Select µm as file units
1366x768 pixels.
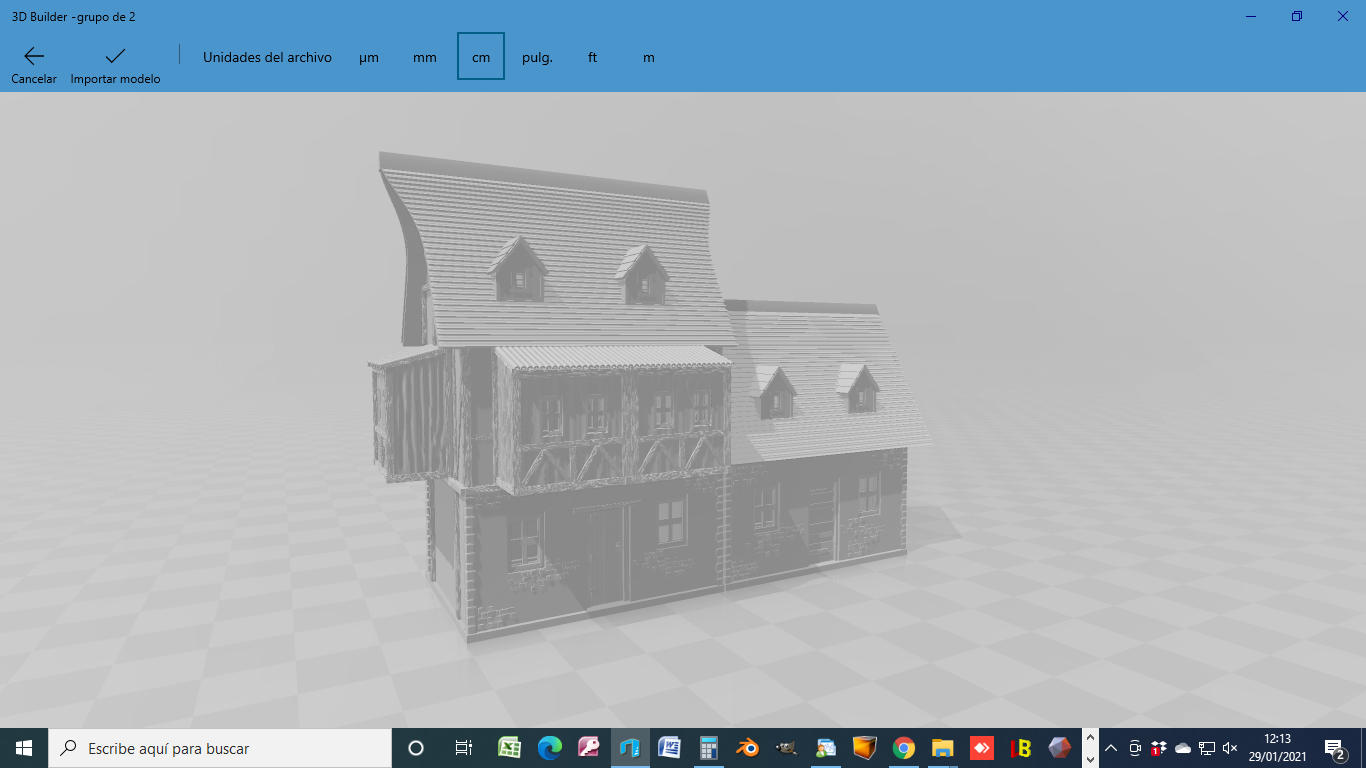click(369, 57)
